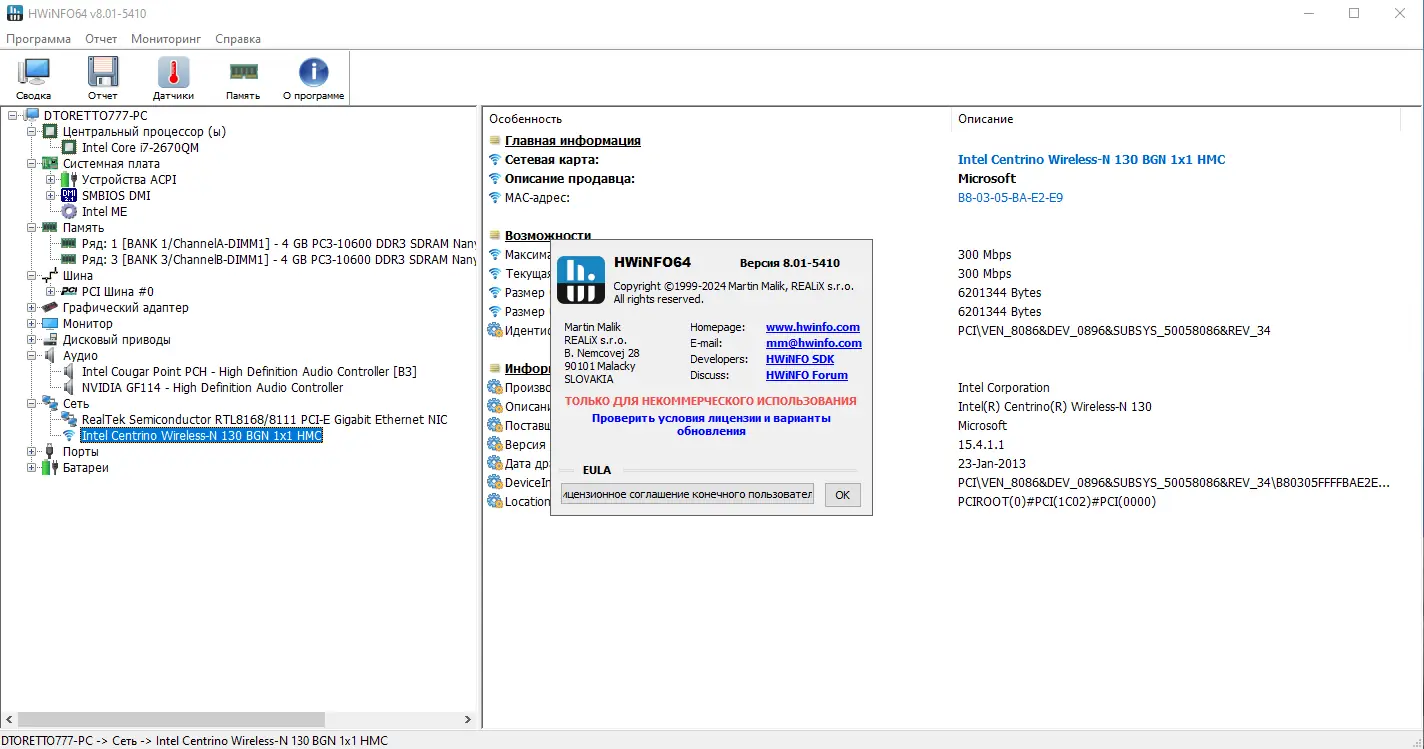1424x749 pixels.
Task: Click the Wi-Fi icon beside Intel Centrino tree item
Action: coord(70,435)
